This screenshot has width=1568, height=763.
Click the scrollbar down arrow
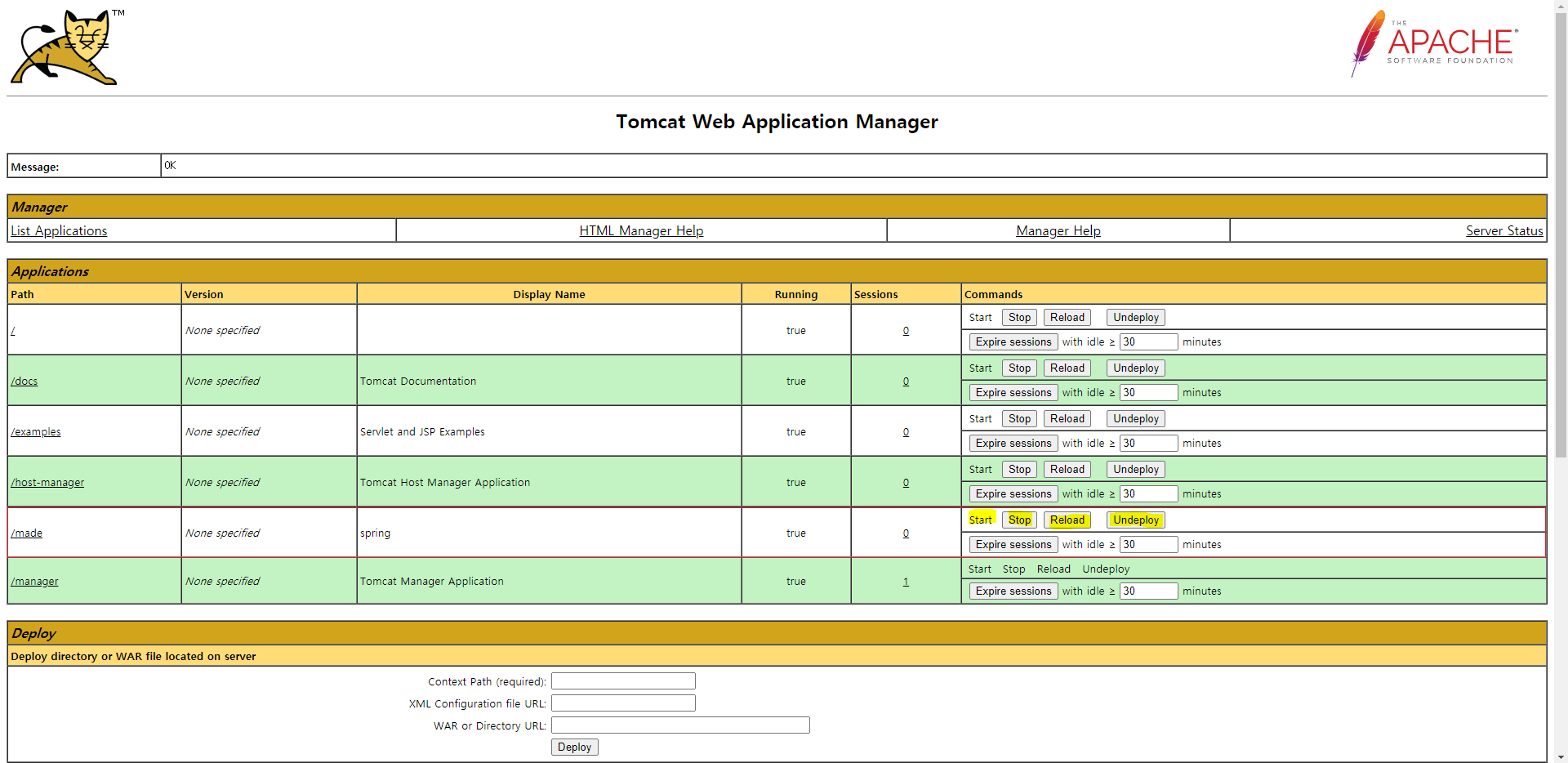[1561, 756]
